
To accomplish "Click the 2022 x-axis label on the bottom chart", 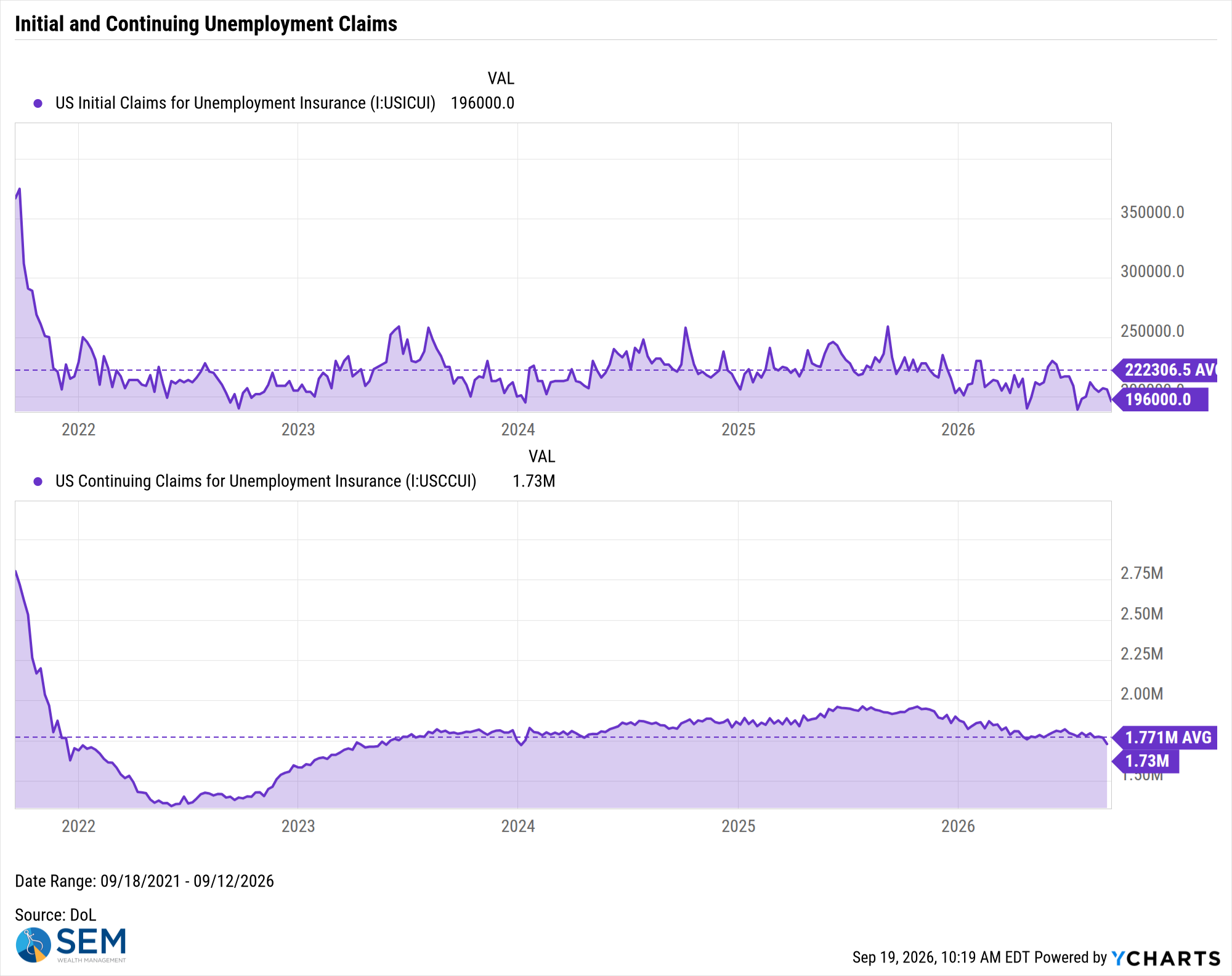I will (78, 826).
